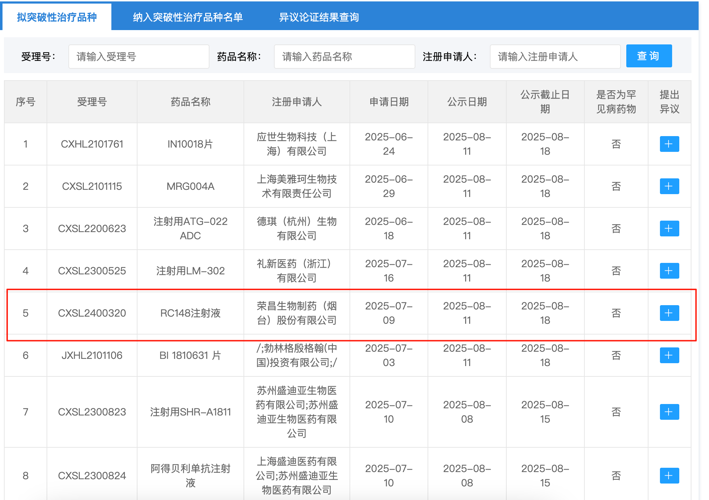
Task: Click applicant 勃林格殷格翰(中国)投资有限公司
Action: [x=297, y=355]
